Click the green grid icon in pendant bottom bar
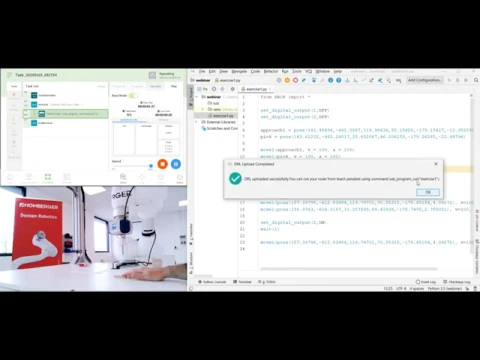The width and height of the screenshot is (480, 360). (x=48, y=177)
